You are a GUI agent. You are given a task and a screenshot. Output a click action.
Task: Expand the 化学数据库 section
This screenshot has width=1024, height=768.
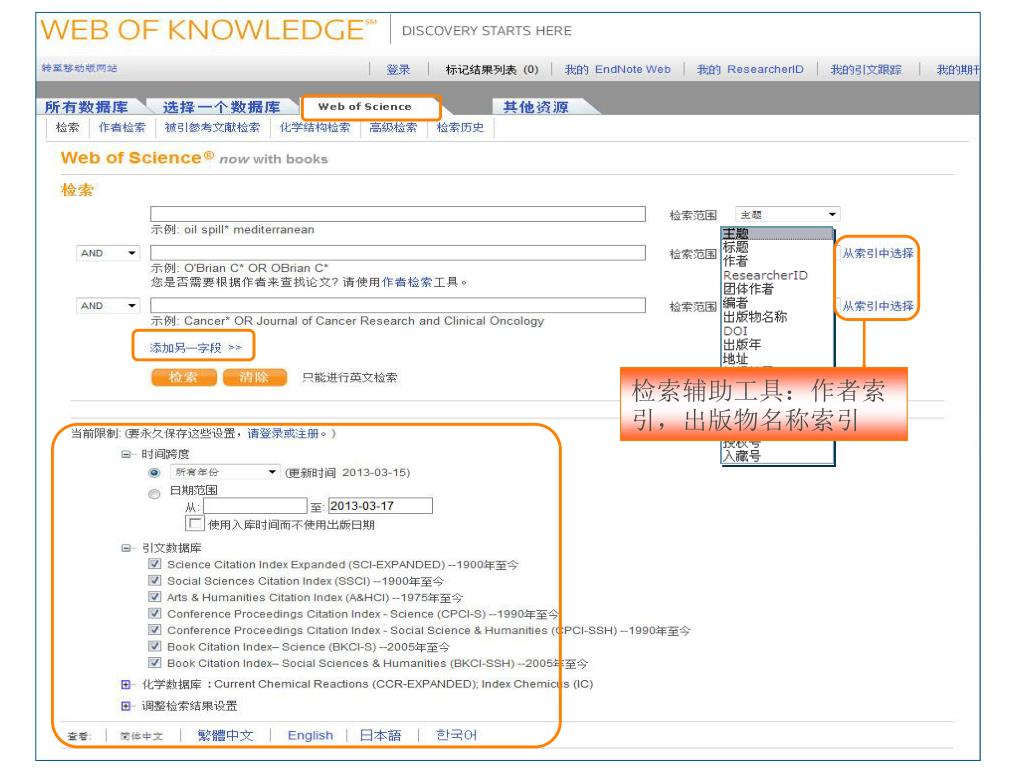coord(126,684)
